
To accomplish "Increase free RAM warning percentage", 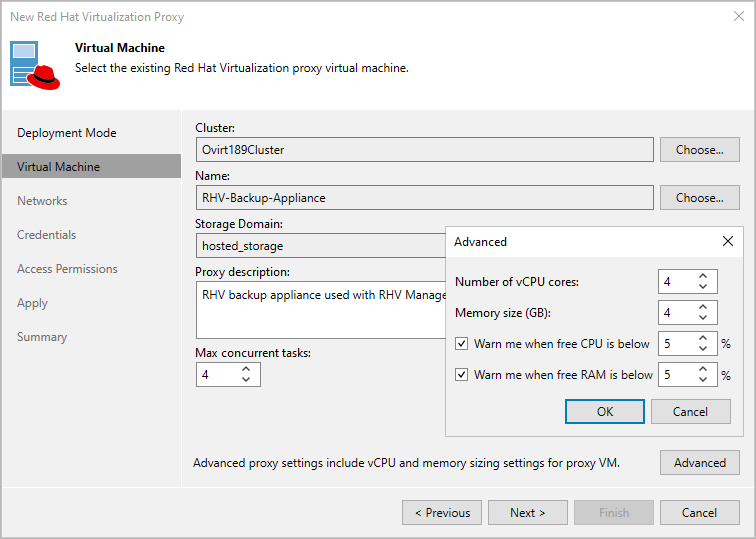I will coord(703,369).
